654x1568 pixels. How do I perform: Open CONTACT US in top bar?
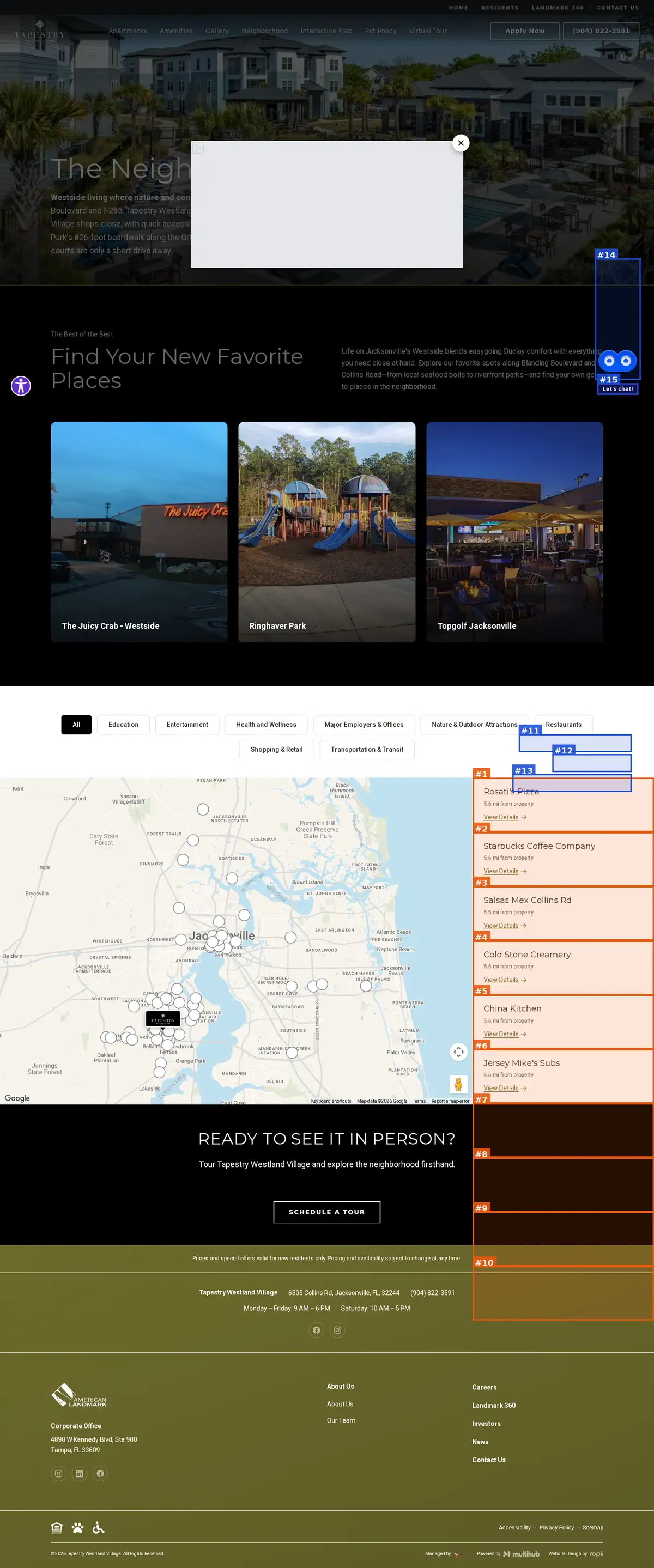tap(617, 8)
